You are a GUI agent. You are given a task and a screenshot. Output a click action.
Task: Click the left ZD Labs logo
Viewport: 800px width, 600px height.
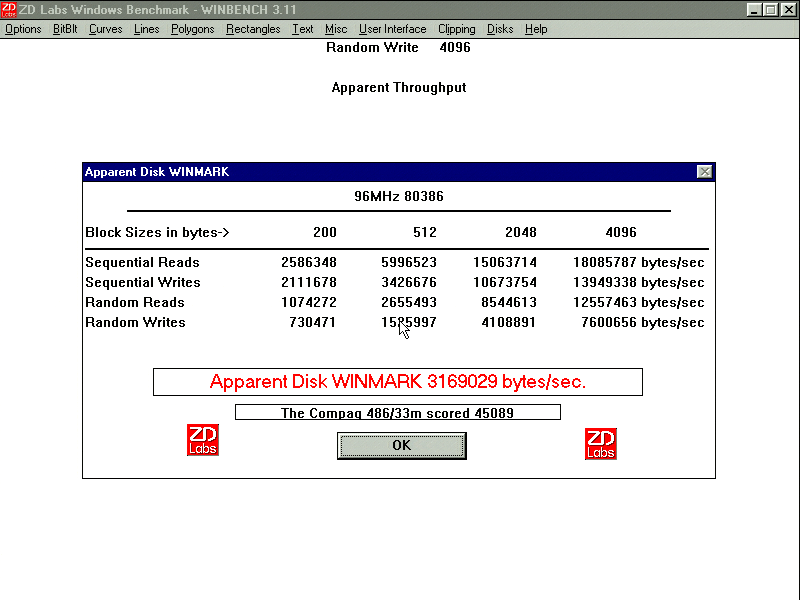(203, 439)
